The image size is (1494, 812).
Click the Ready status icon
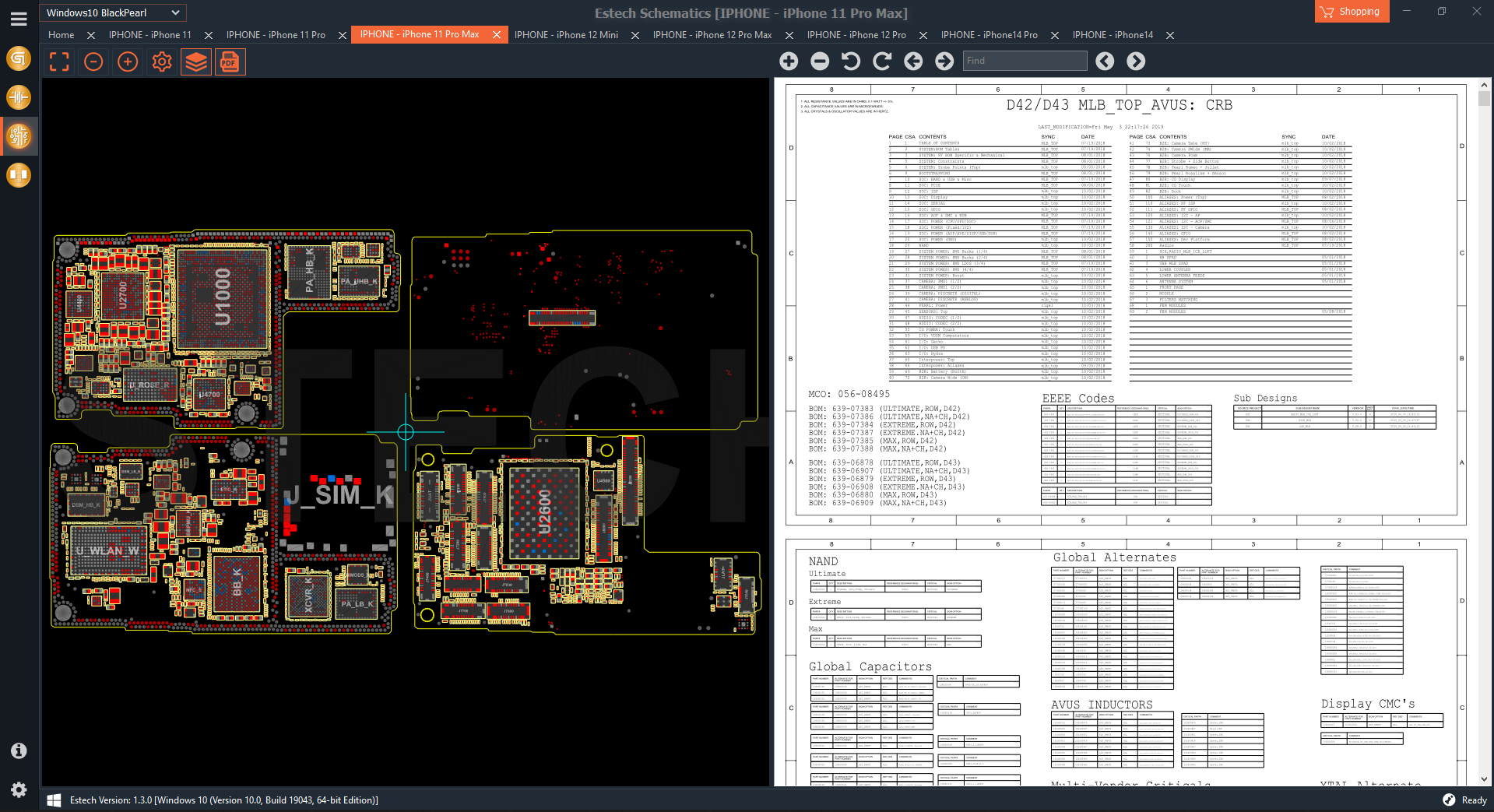[1449, 800]
